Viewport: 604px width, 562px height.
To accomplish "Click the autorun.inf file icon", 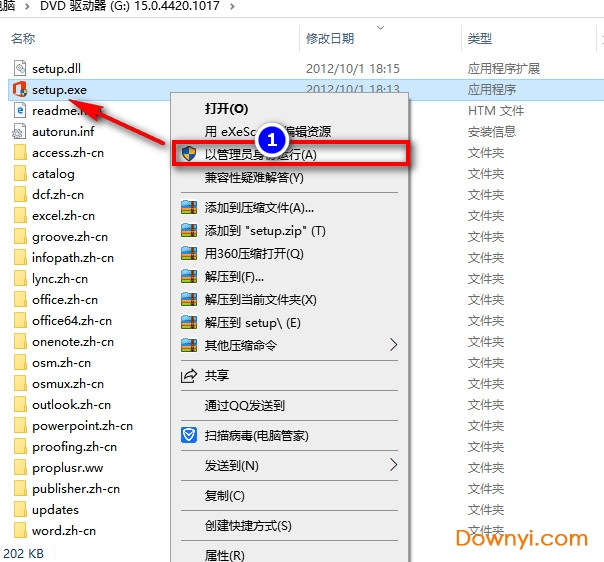I will click(x=19, y=132).
